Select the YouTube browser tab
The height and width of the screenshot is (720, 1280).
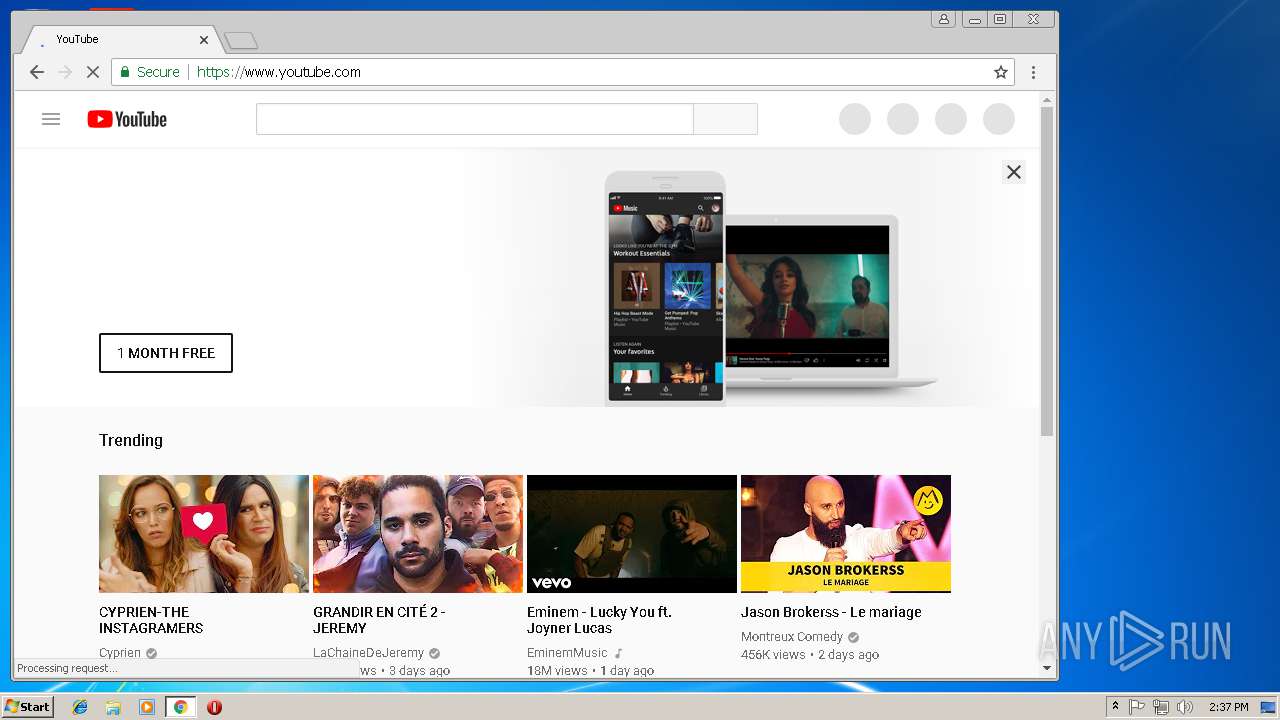120,39
